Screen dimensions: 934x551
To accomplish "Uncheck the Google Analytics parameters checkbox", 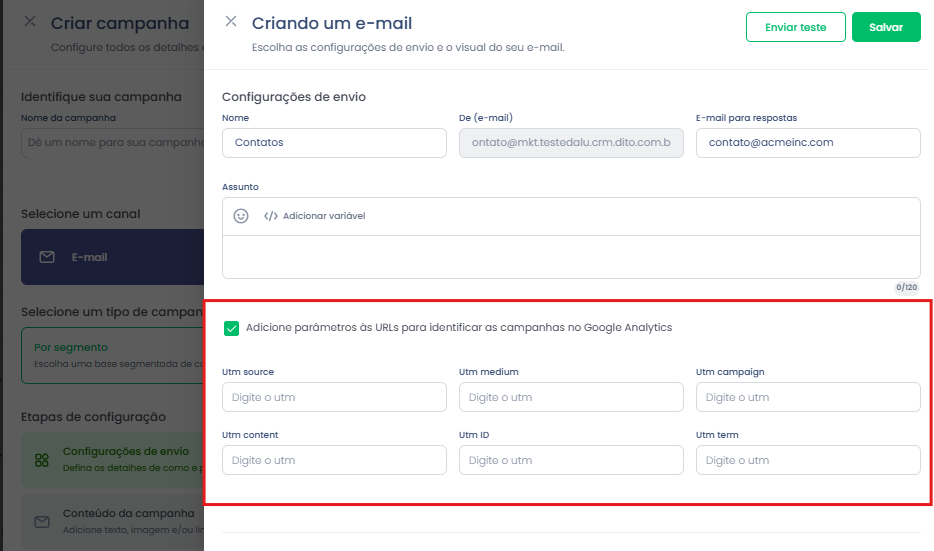I will click(x=231, y=328).
